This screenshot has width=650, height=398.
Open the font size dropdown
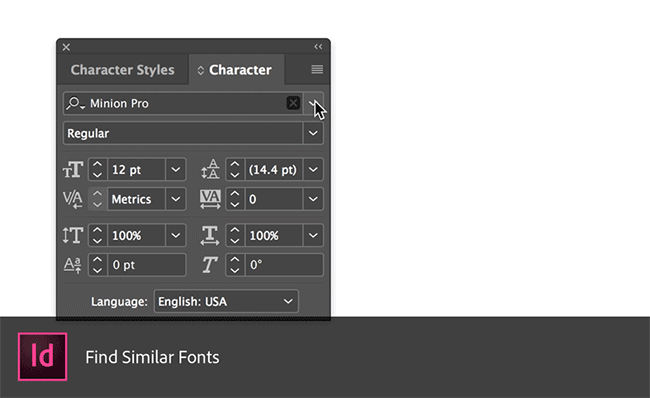coord(176,170)
